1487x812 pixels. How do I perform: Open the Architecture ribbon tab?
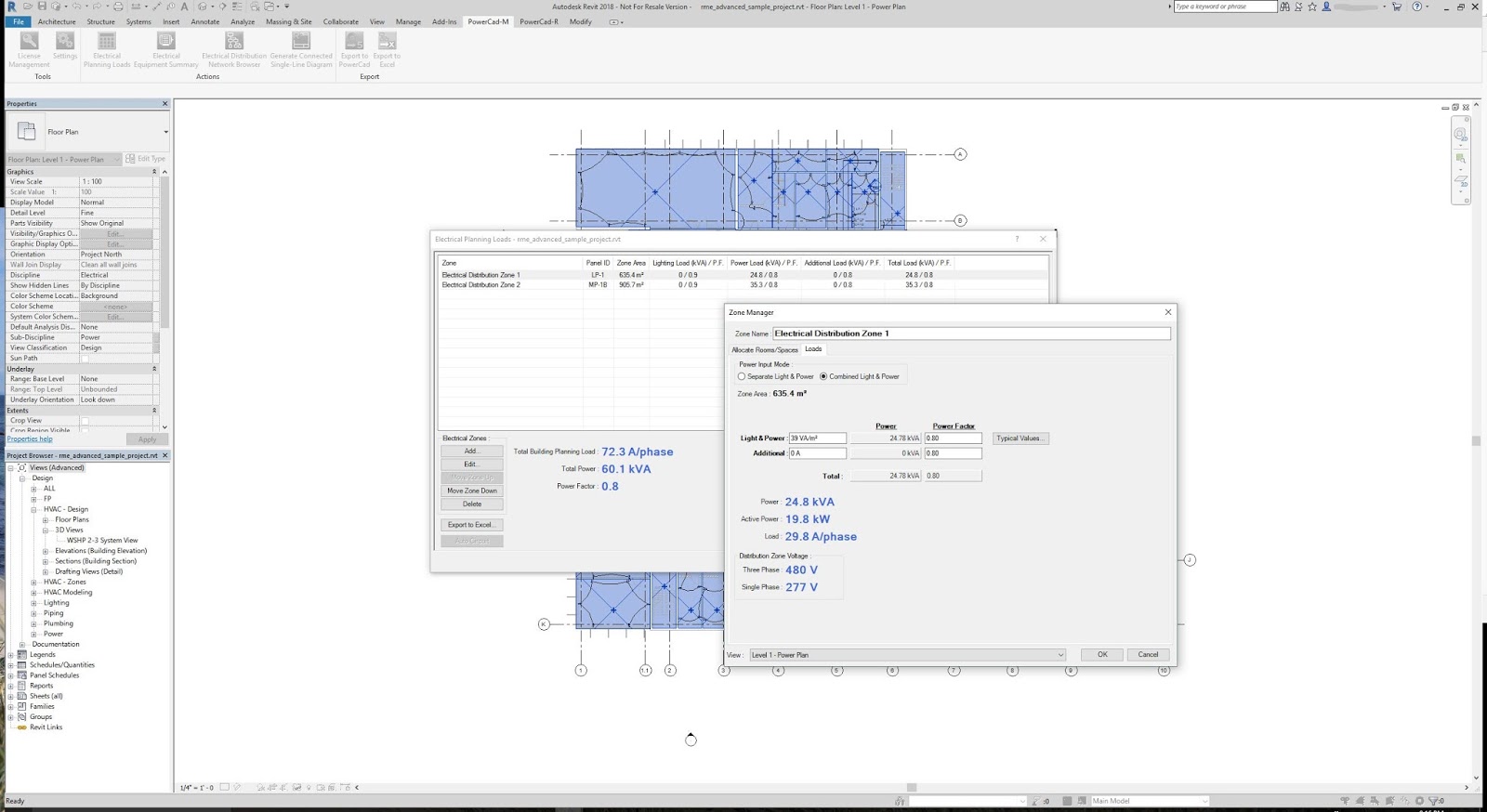click(x=57, y=21)
